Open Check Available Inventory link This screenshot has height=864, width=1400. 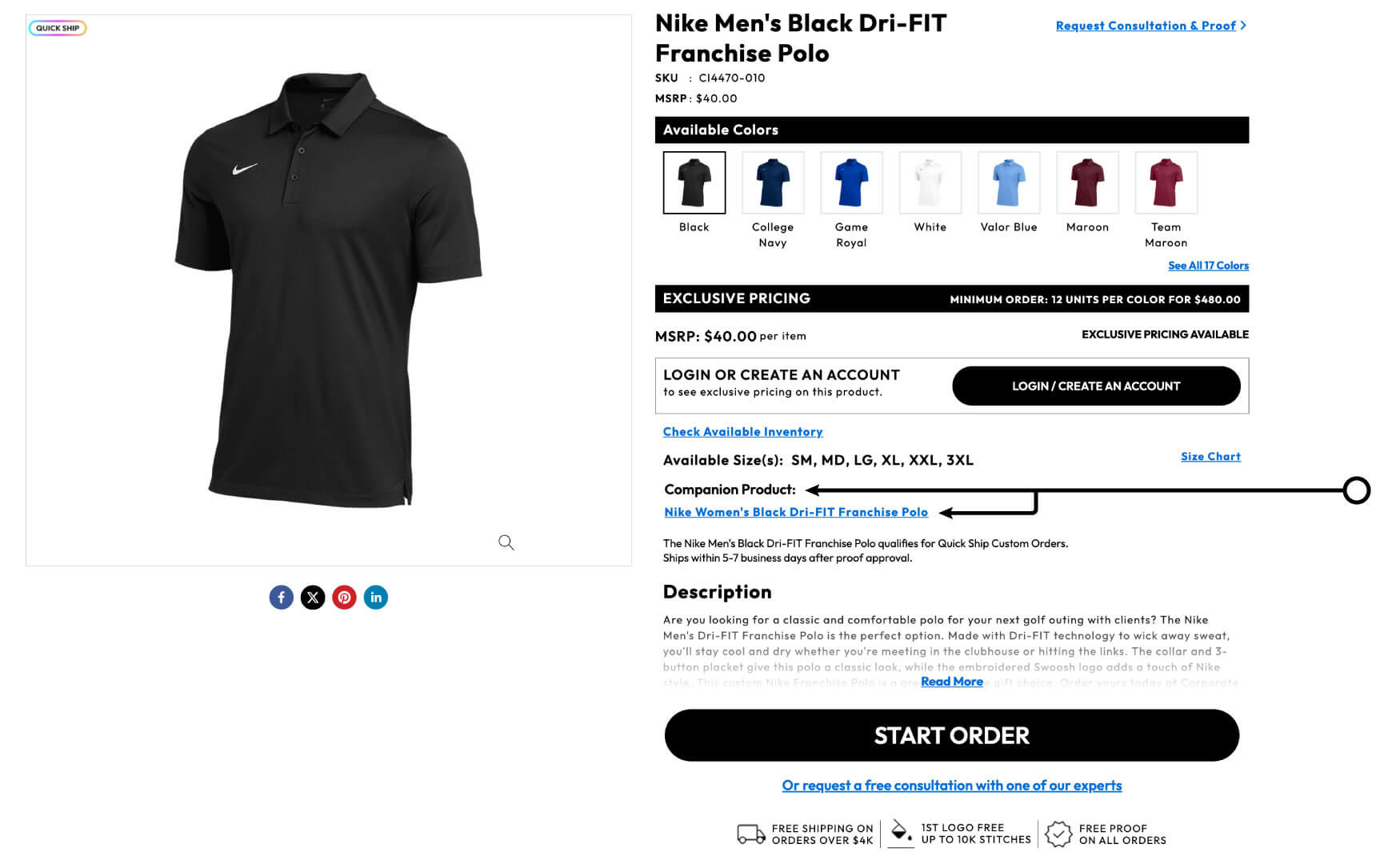[742, 432]
